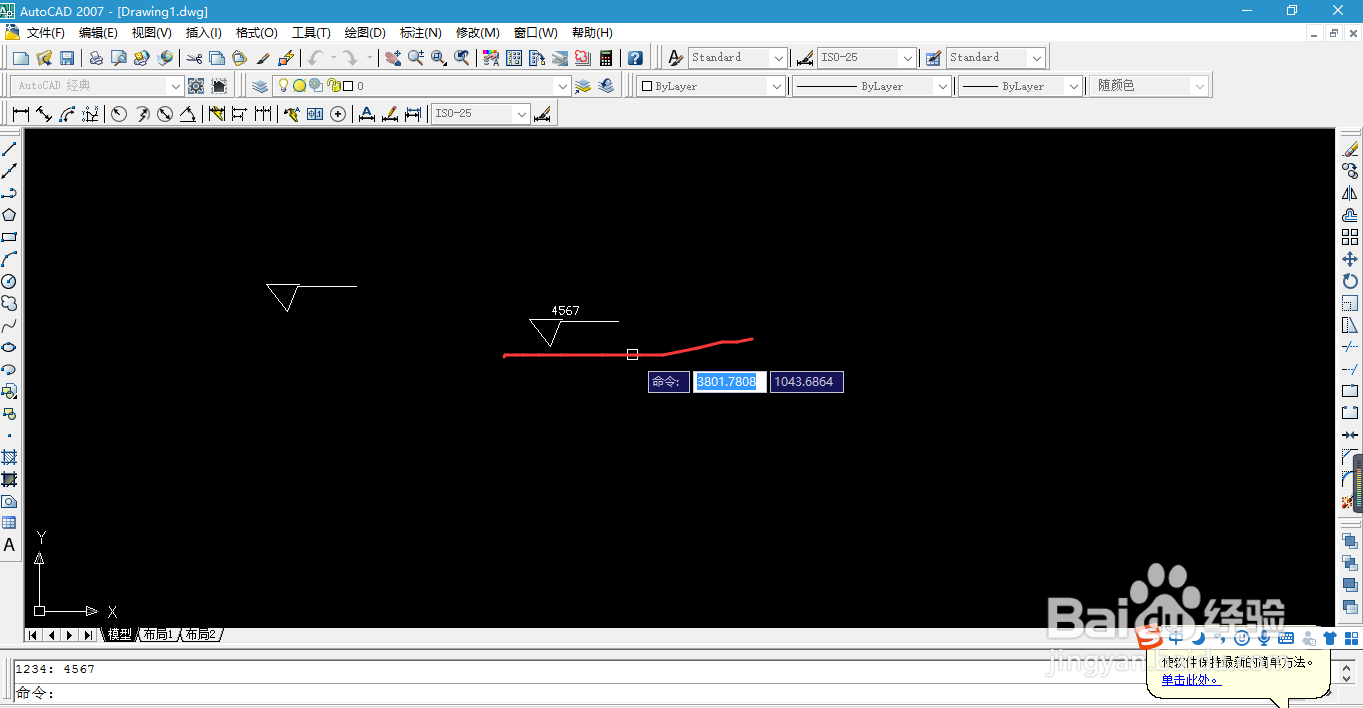Select the Spline tool
Screen dimensions: 1363x708
point(9,325)
